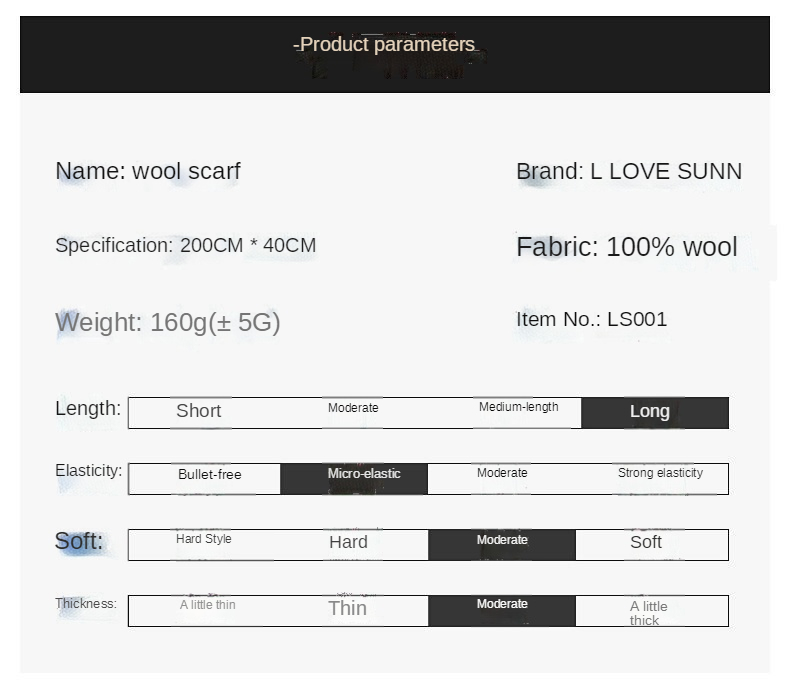Select A little thin thickness option
Viewport: 790px width, 691px height.
pyautogui.click(x=208, y=605)
